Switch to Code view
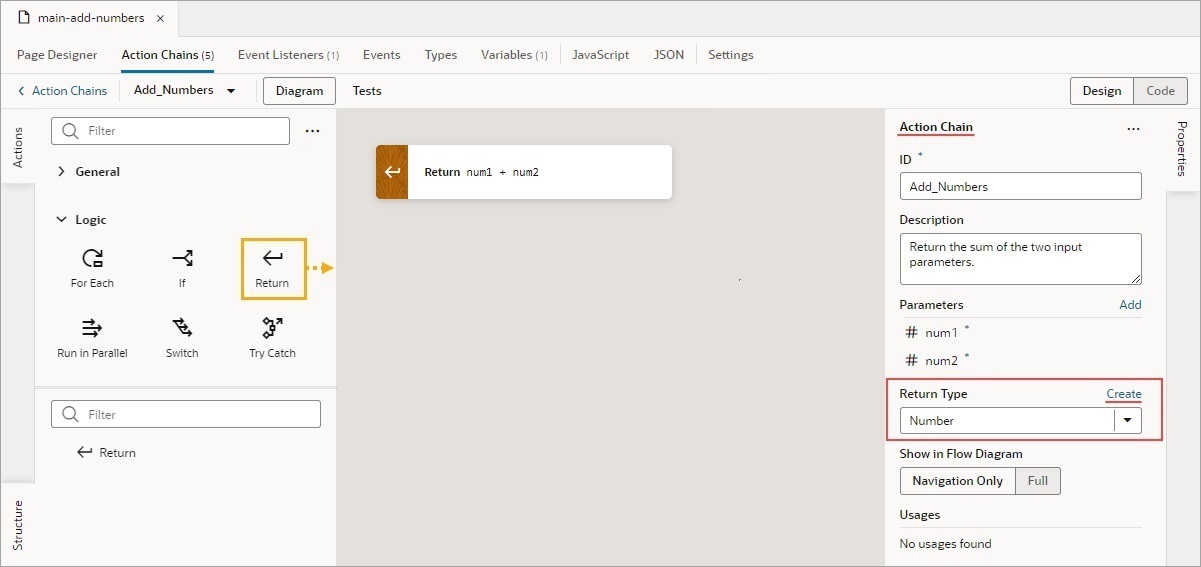The height and width of the screenshot is (567, 1201). click(x=1161, y=90)
